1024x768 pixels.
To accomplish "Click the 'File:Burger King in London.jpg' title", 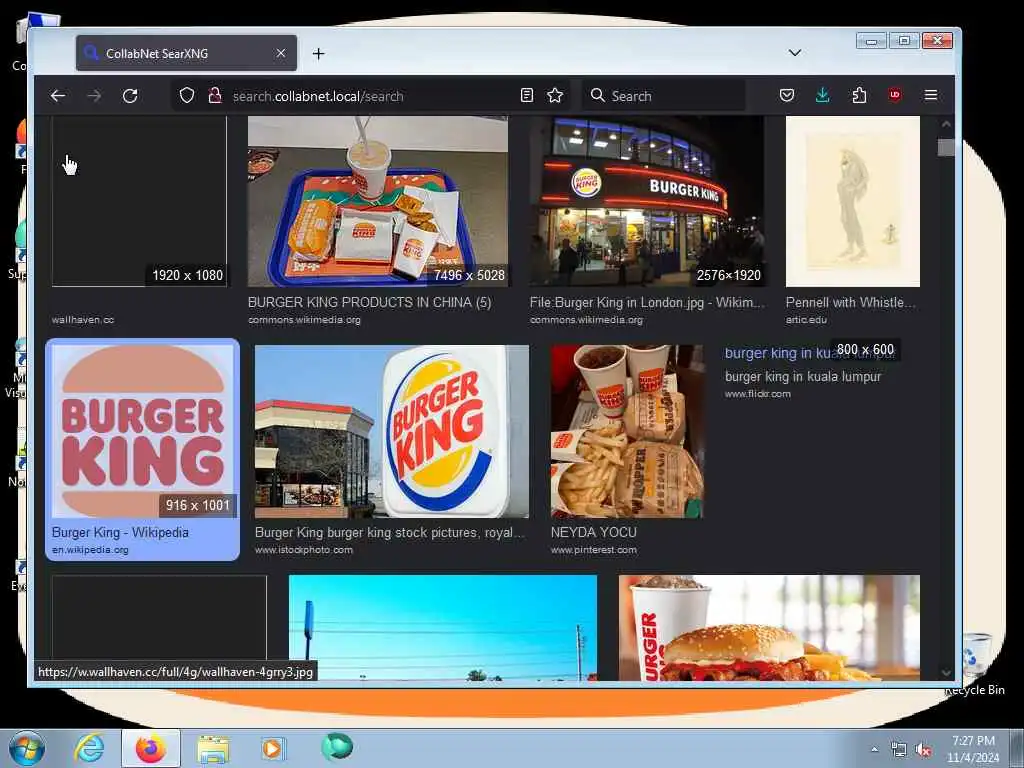I will tap(647, 302).
